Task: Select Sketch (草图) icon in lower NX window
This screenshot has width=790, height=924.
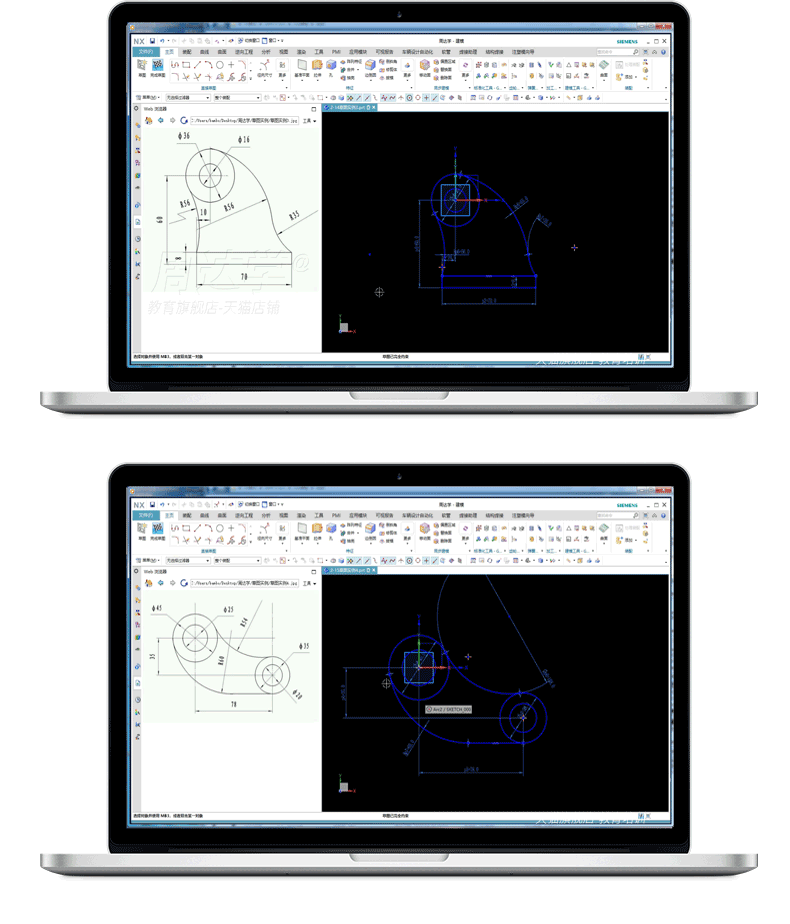Action: 141,529
